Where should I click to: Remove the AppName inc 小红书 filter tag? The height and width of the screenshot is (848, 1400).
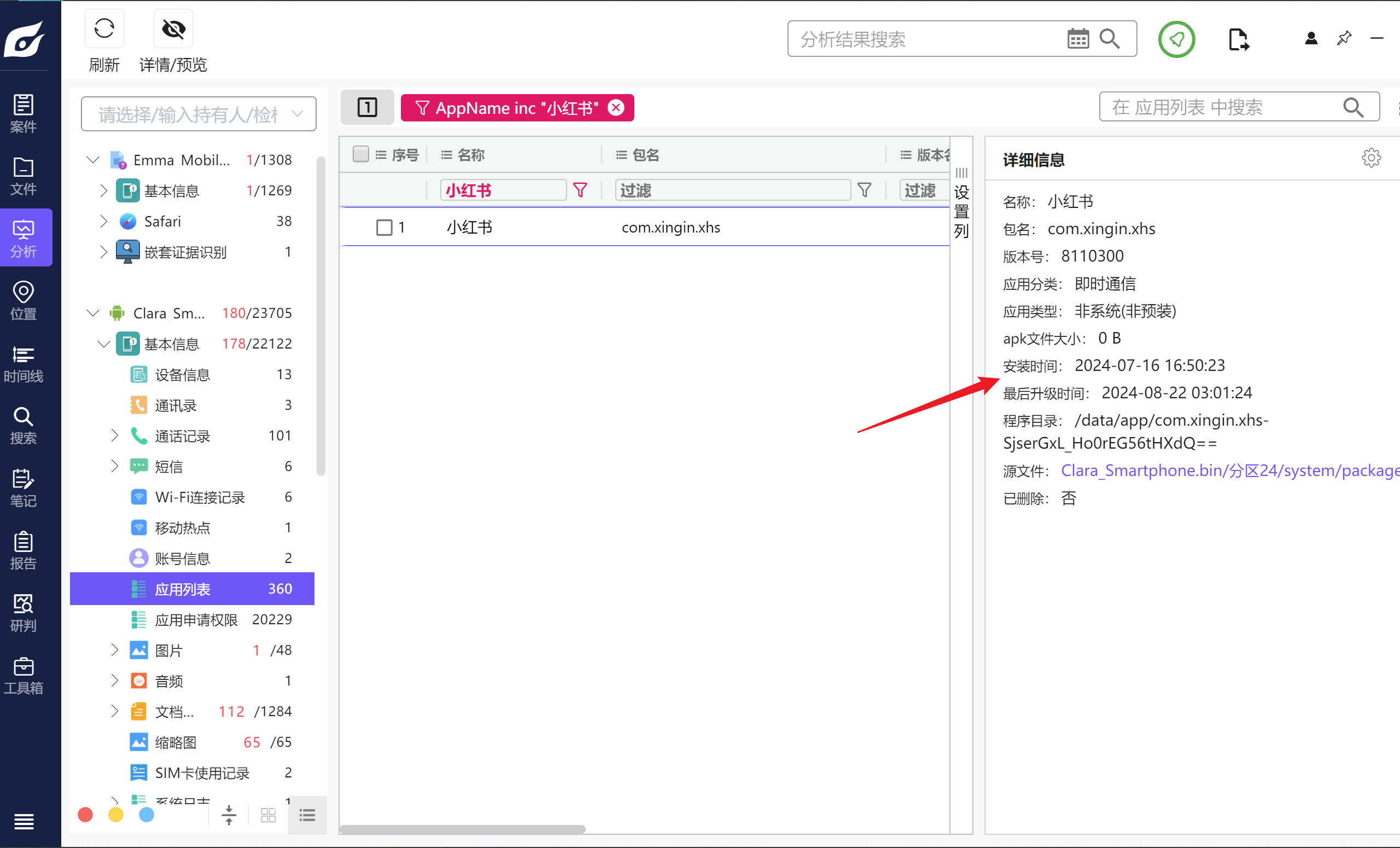(x=616, y=107)
